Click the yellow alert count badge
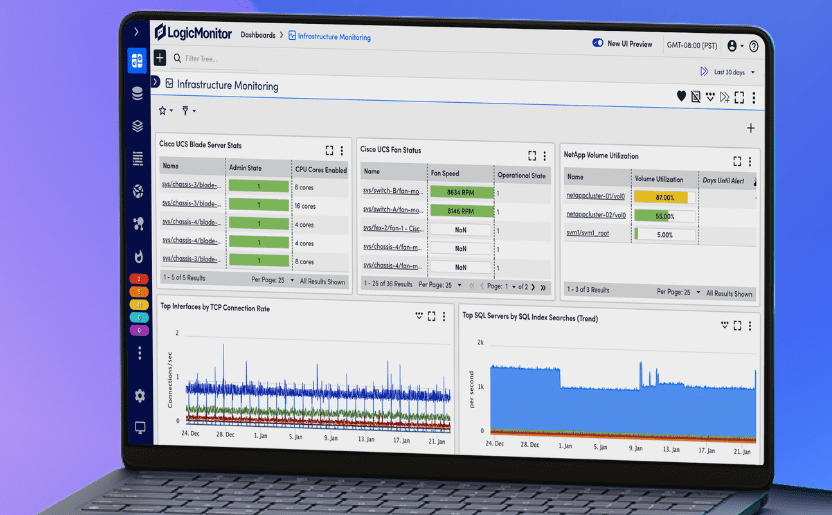 coord(139,304)
